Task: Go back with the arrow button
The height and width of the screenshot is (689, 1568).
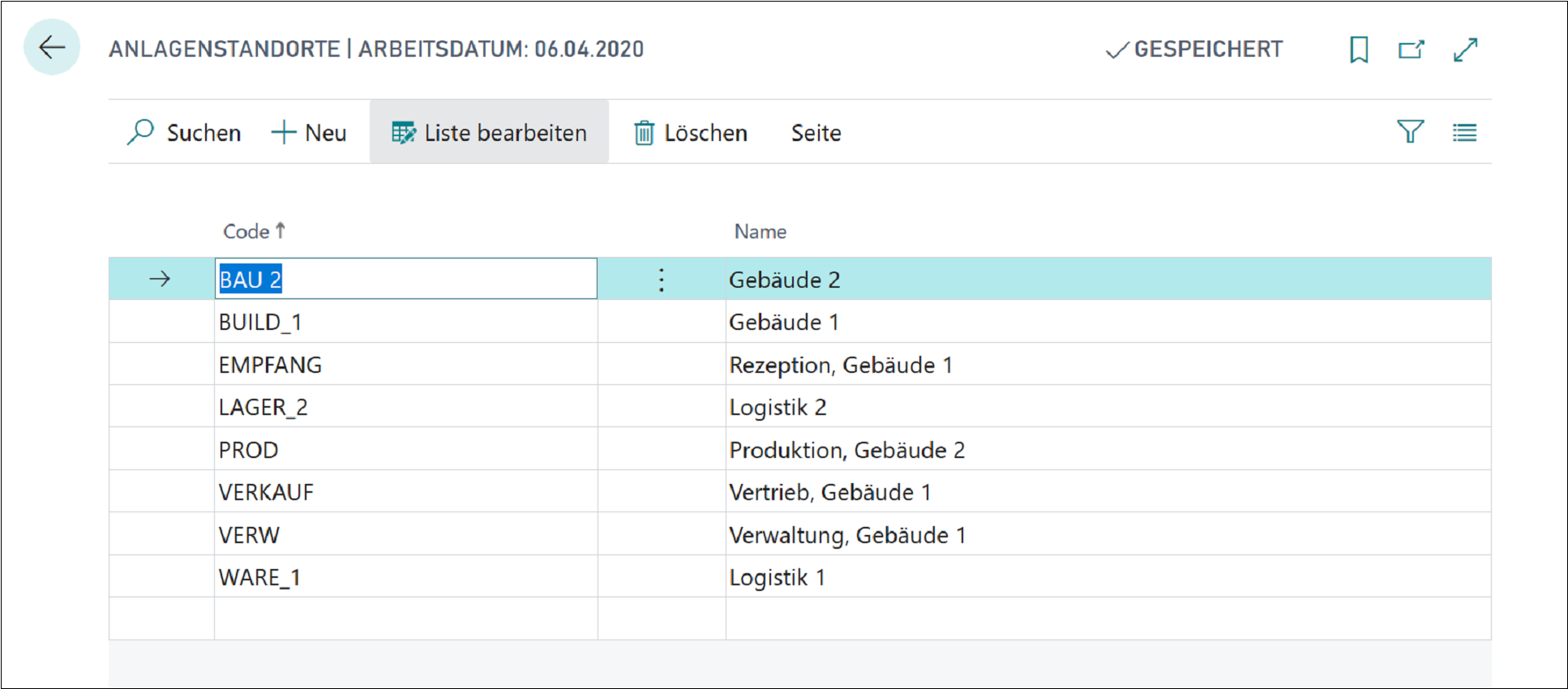Action: (52, 47)
